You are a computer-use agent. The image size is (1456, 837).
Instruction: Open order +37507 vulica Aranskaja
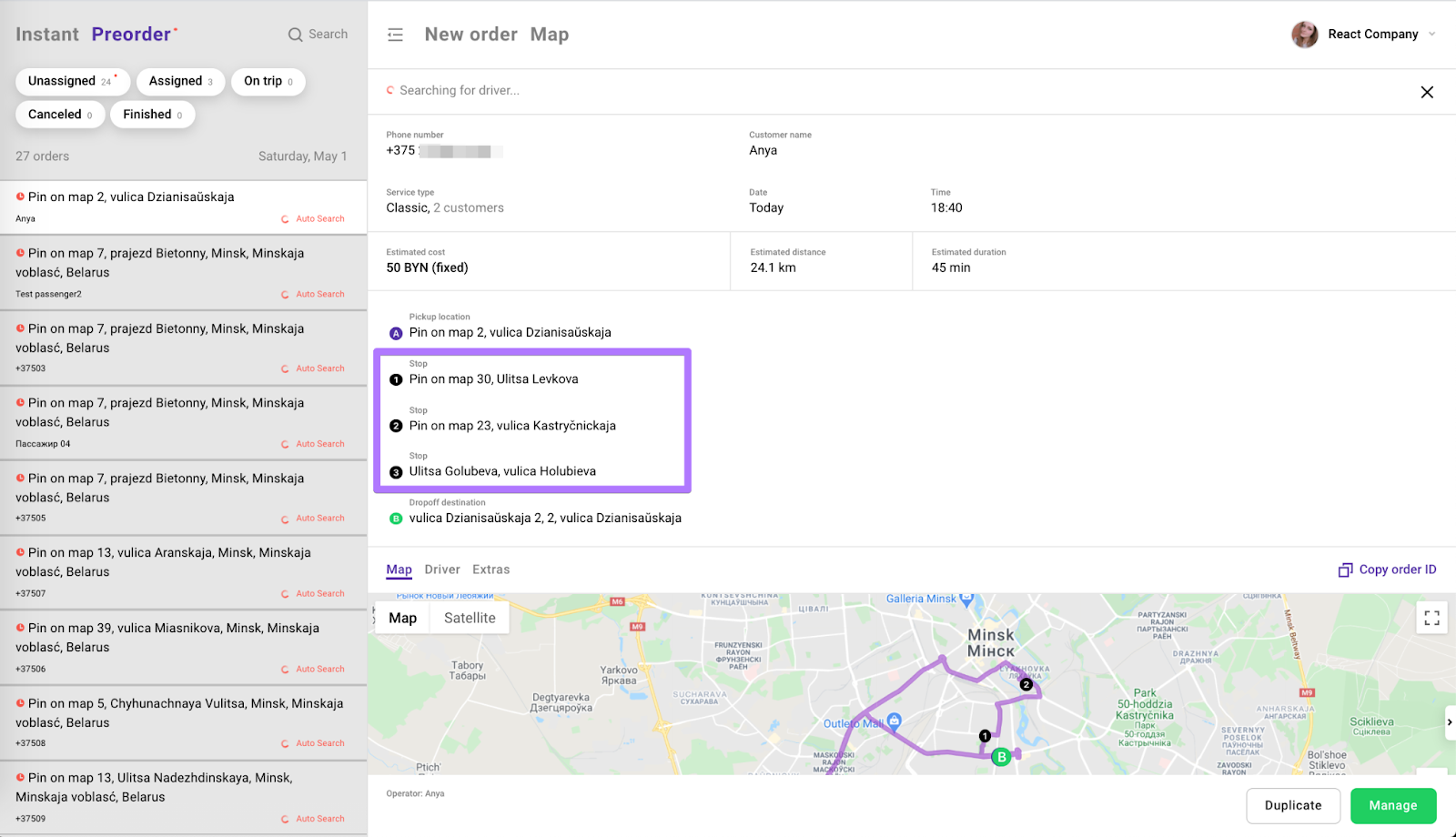click(x=183, y=572)
